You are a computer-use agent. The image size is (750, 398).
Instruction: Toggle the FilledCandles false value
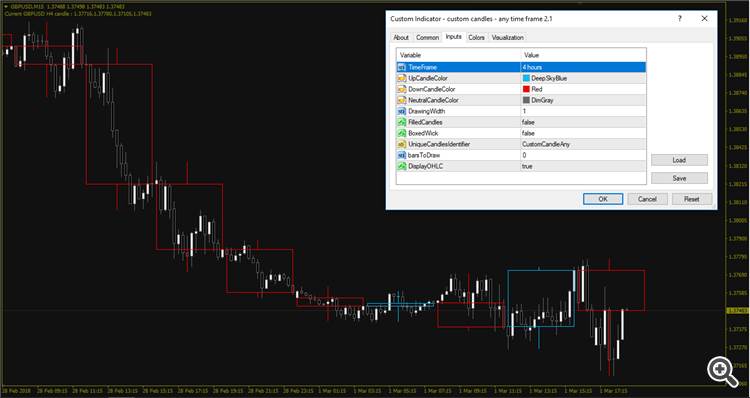(x=583, y=122)
